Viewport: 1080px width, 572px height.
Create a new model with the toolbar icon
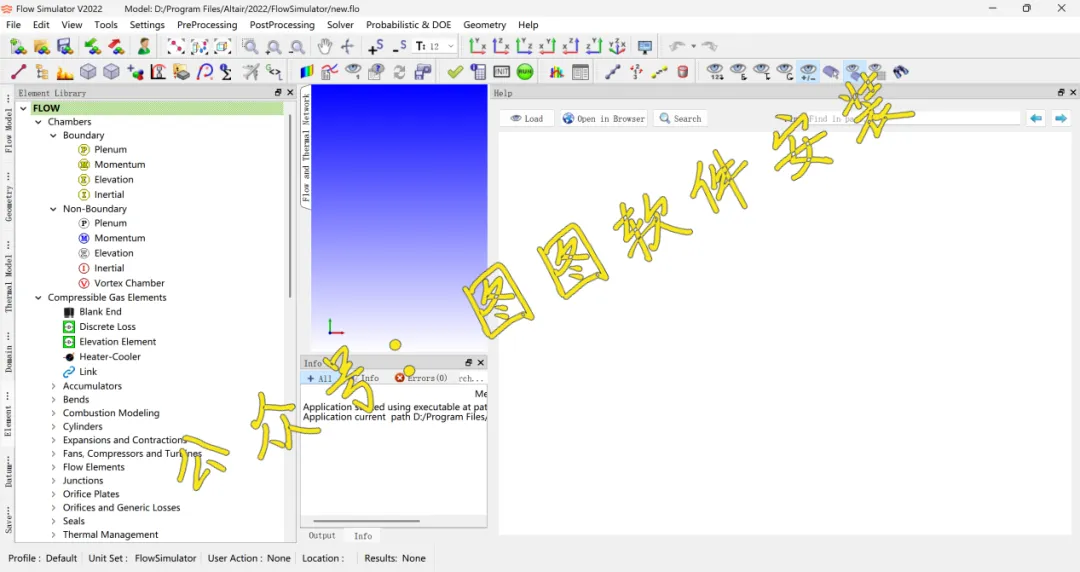pos(19,47)
